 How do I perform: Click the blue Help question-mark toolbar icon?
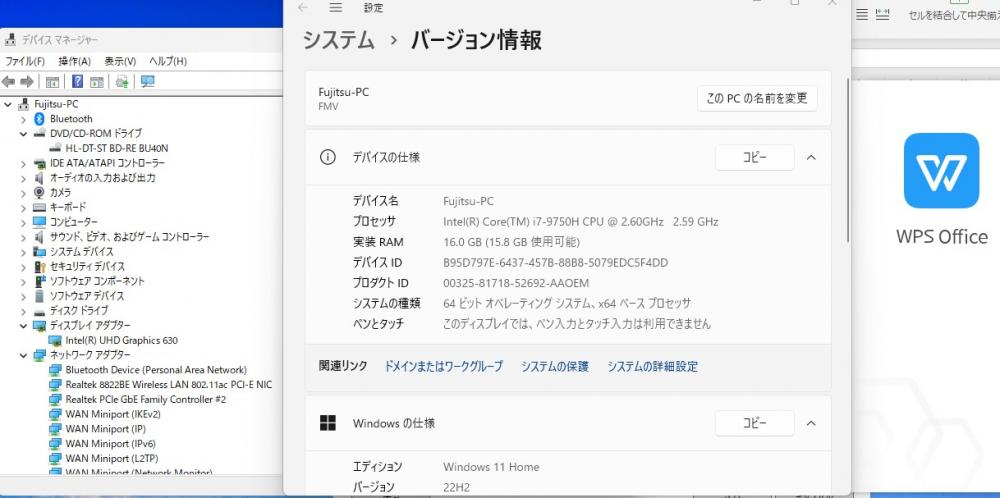[x=77, y=82]
